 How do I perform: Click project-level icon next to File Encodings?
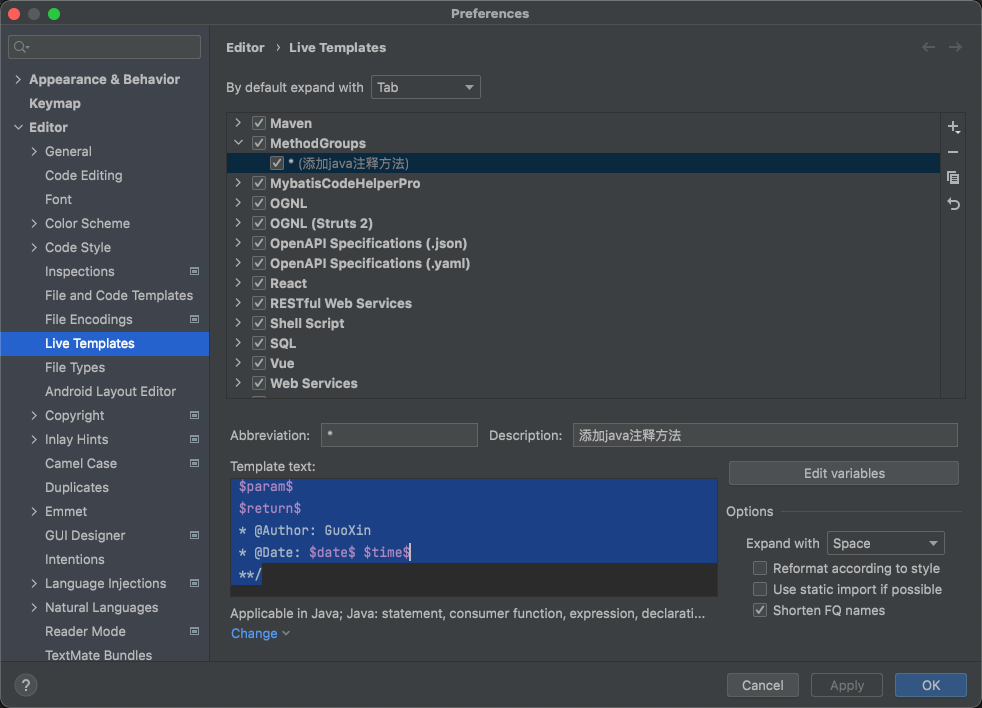pyautogui.click(x=194, y=320)
